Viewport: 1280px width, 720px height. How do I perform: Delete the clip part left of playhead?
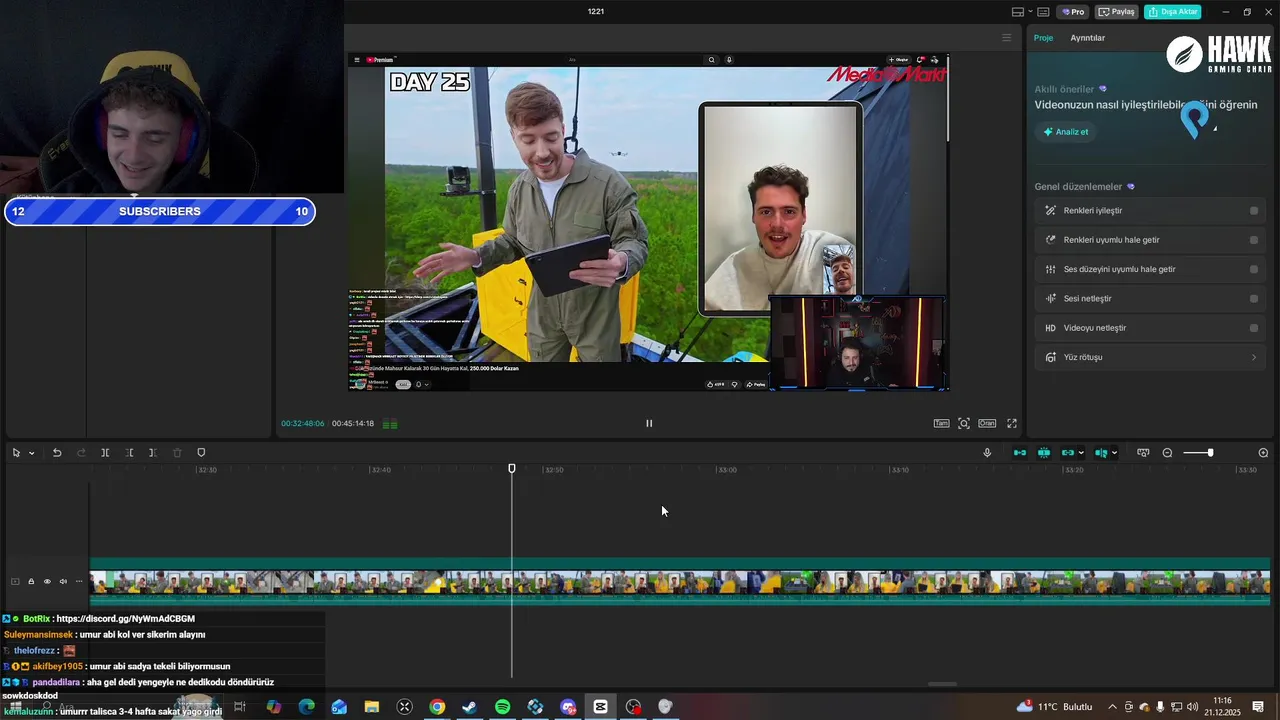pyautogui.click(x=129, y=453)
